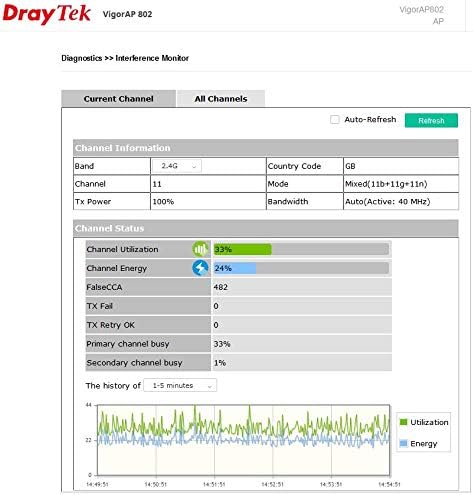Switch to the All Channels tab
This screenshot has height=495, width=473.
221,99
